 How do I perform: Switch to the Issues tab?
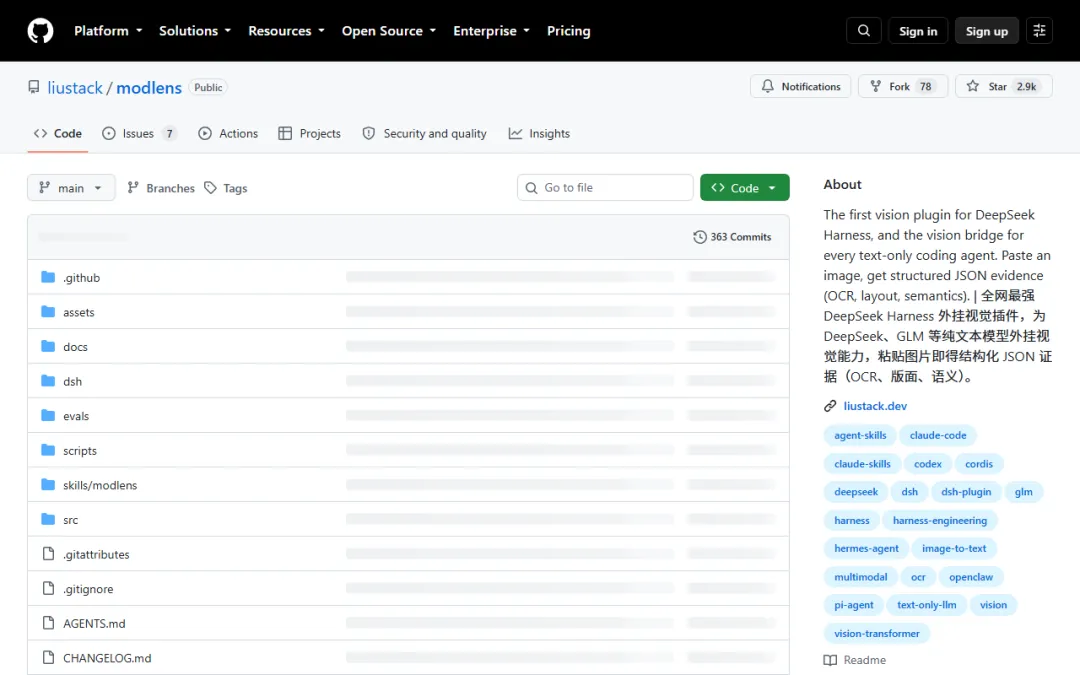pyautogui.click(x=139, y=134)
